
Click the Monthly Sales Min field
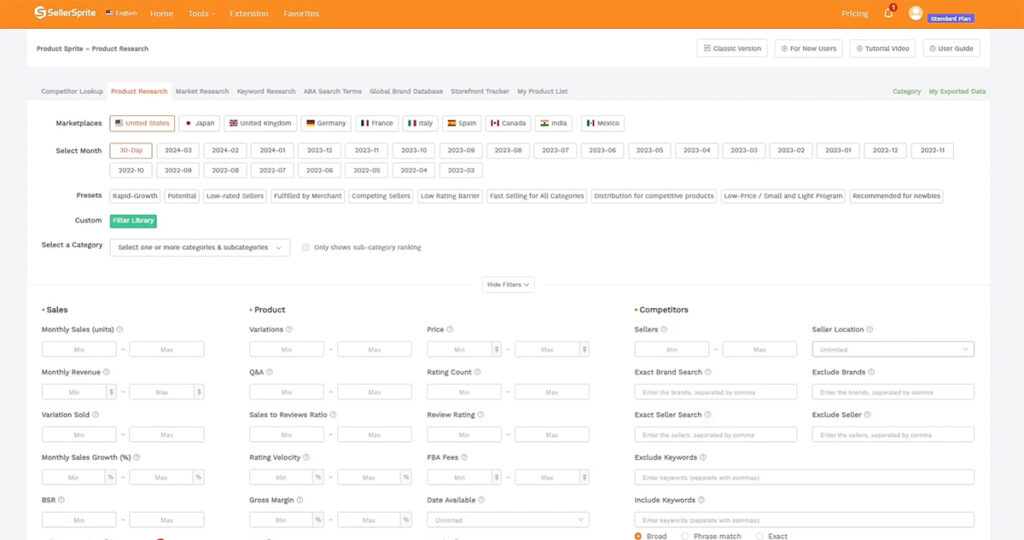coord(79,350)
